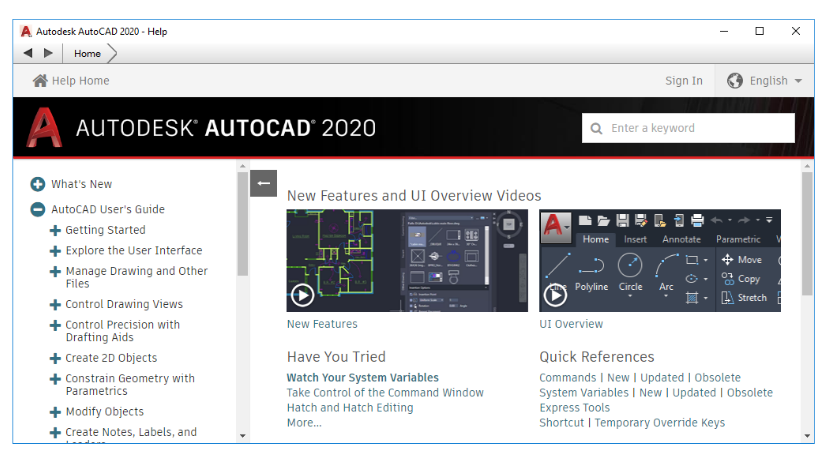Select Modify Objects tree item text
Screen dimensions: 823x461
(x=104, y=412)
